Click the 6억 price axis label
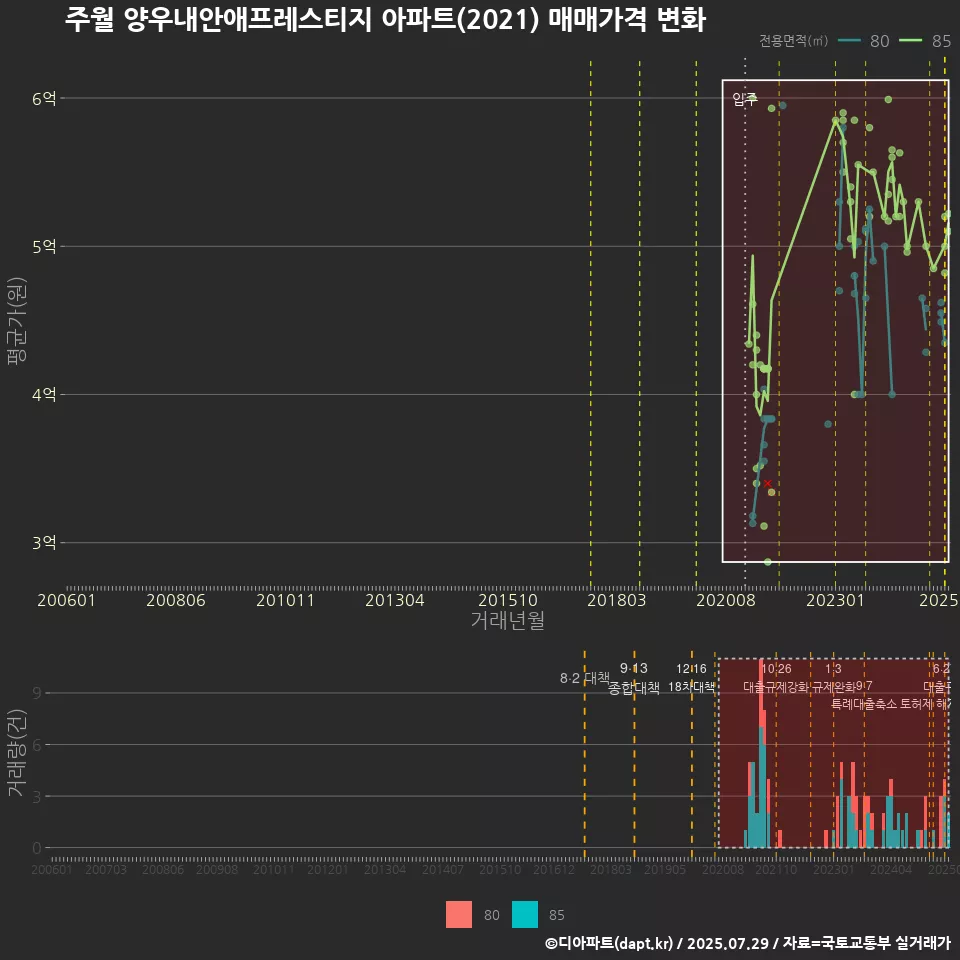 (x=44, y=98)
